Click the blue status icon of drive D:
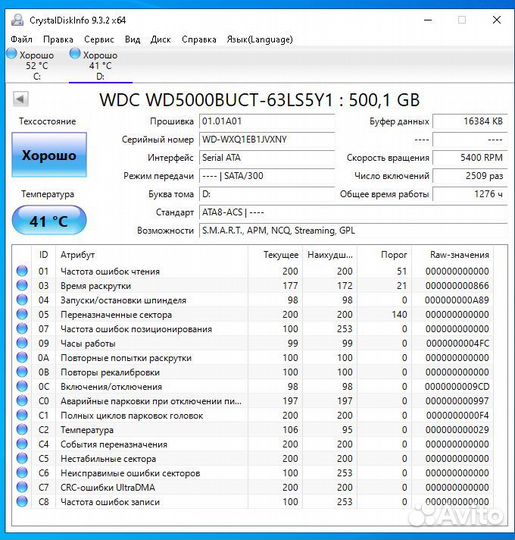 (x=75, y=54)
